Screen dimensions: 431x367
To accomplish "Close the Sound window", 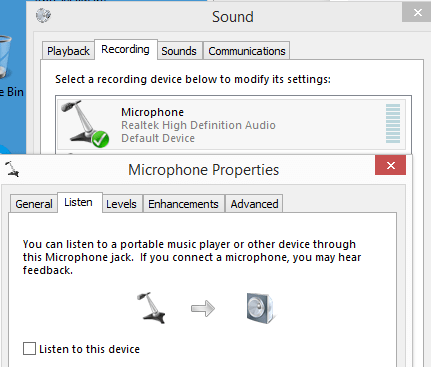I will [416, 13].
